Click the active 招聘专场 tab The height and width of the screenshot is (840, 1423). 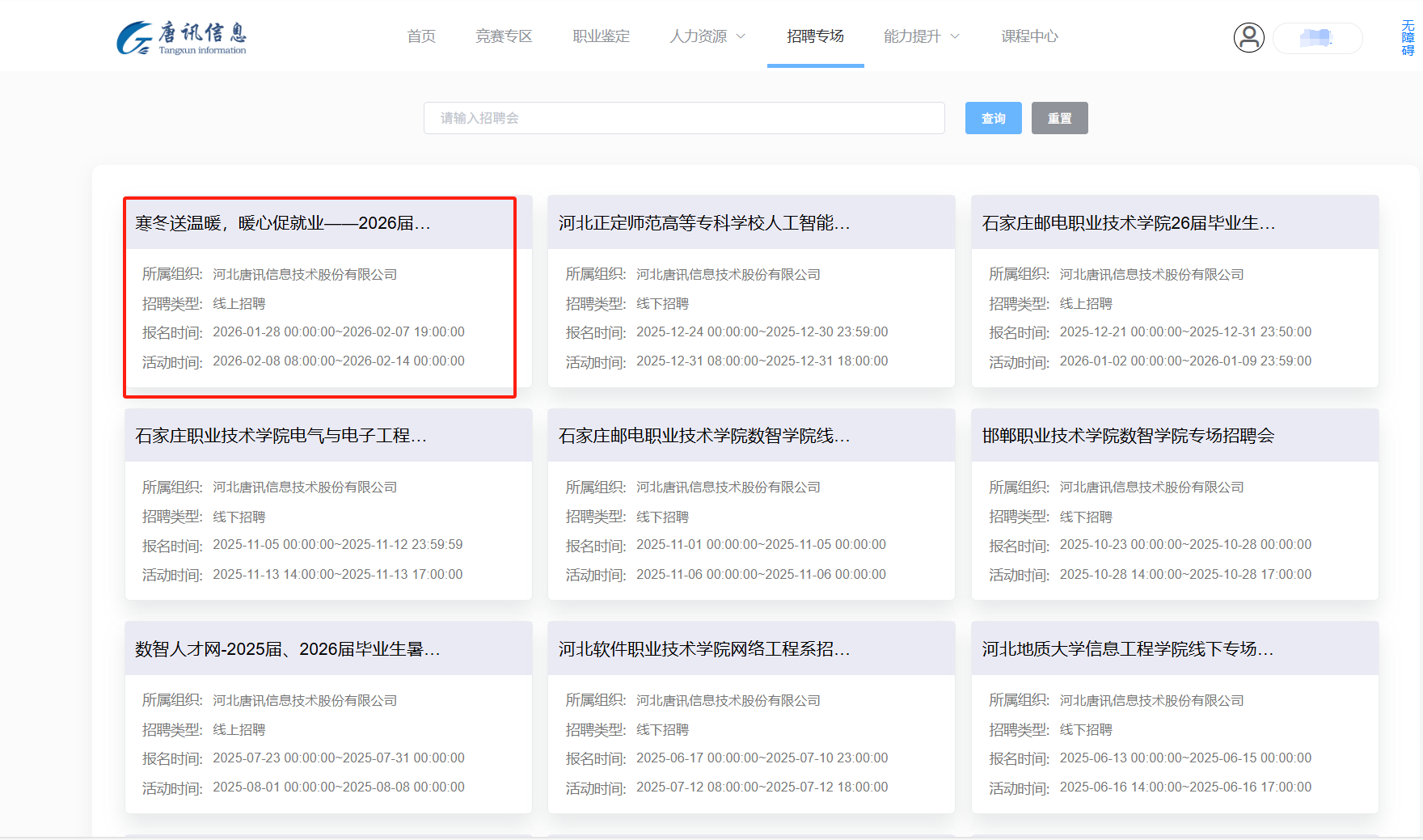815,36
